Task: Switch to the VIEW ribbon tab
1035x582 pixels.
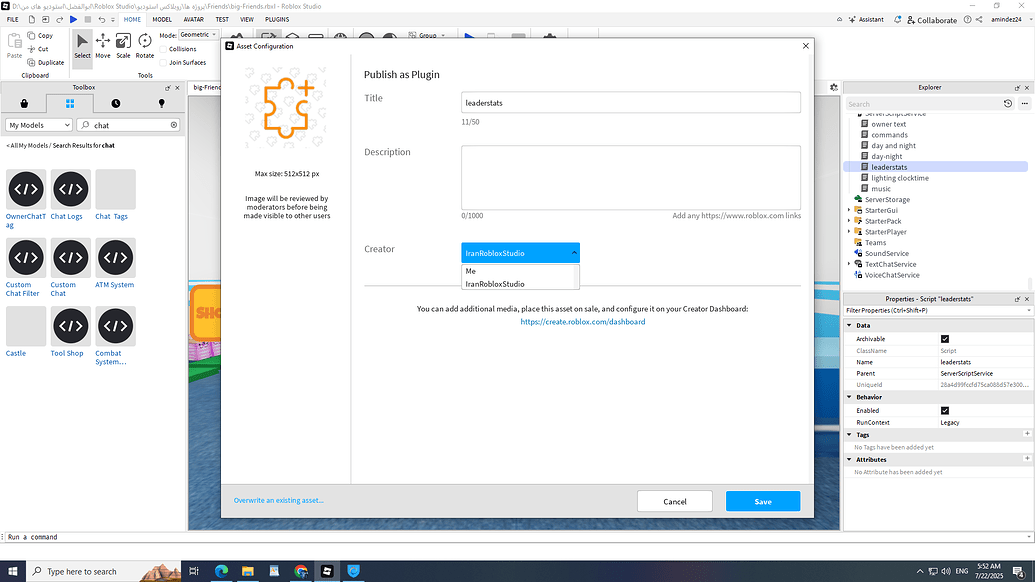Action: point(247,20)
